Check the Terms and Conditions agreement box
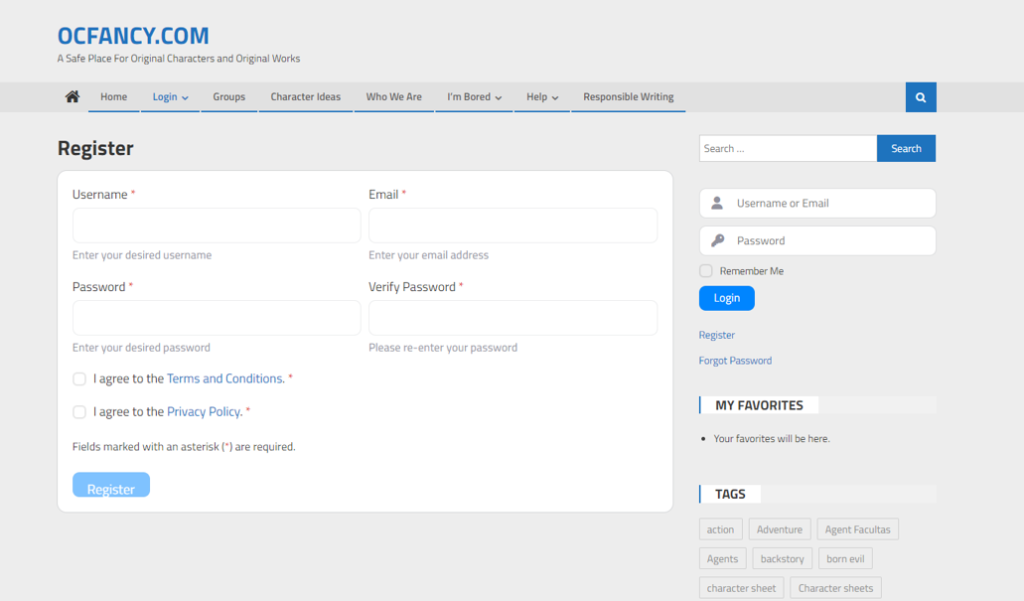Screen dimensions: 1024x601 tap(79, 379)
